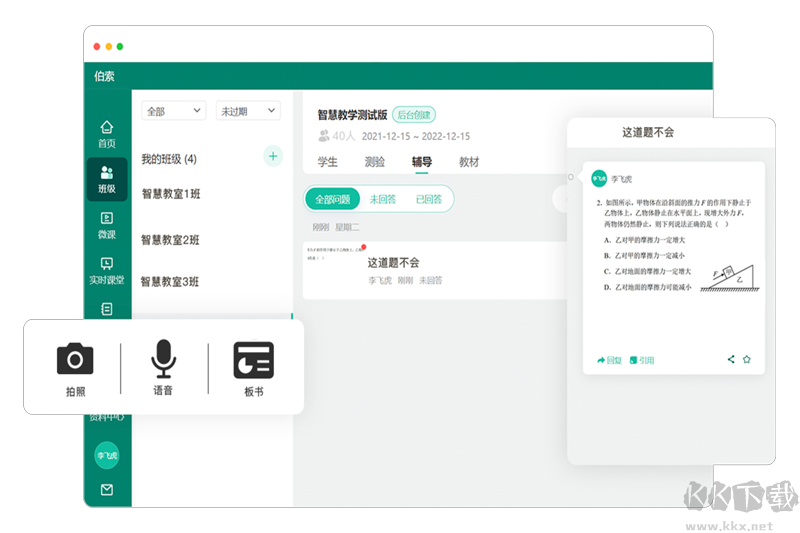
Task: Switch to the 测验 tab
Action: tap(374, 162)
